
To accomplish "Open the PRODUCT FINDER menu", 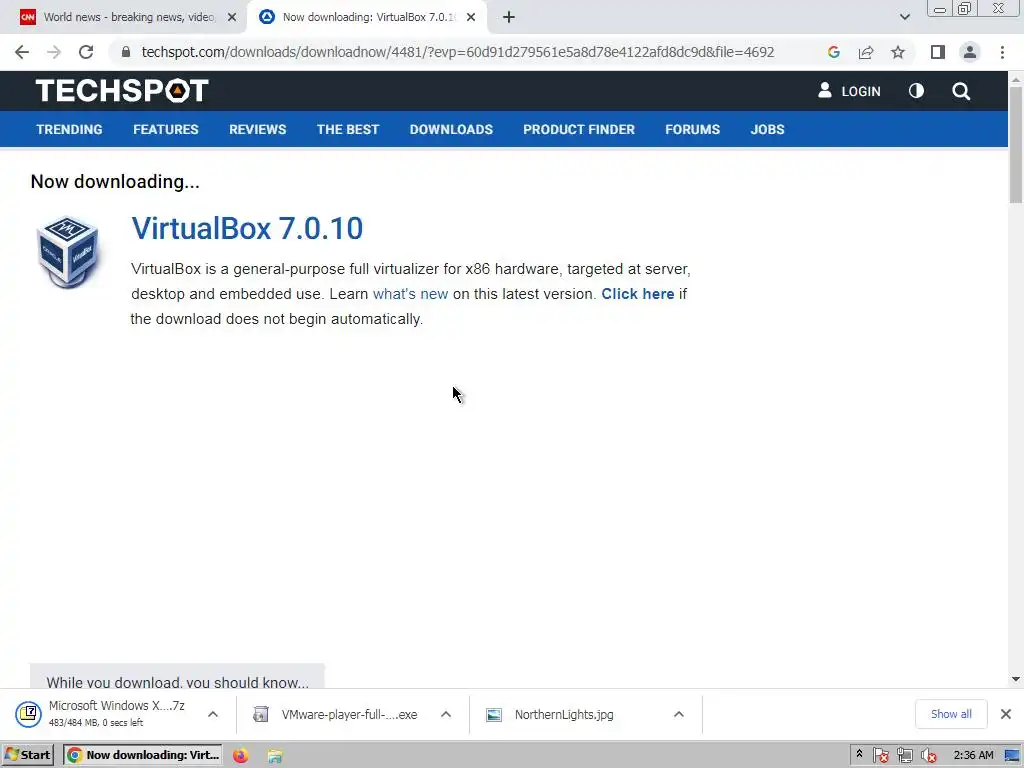I will click(x=579, y=129).
